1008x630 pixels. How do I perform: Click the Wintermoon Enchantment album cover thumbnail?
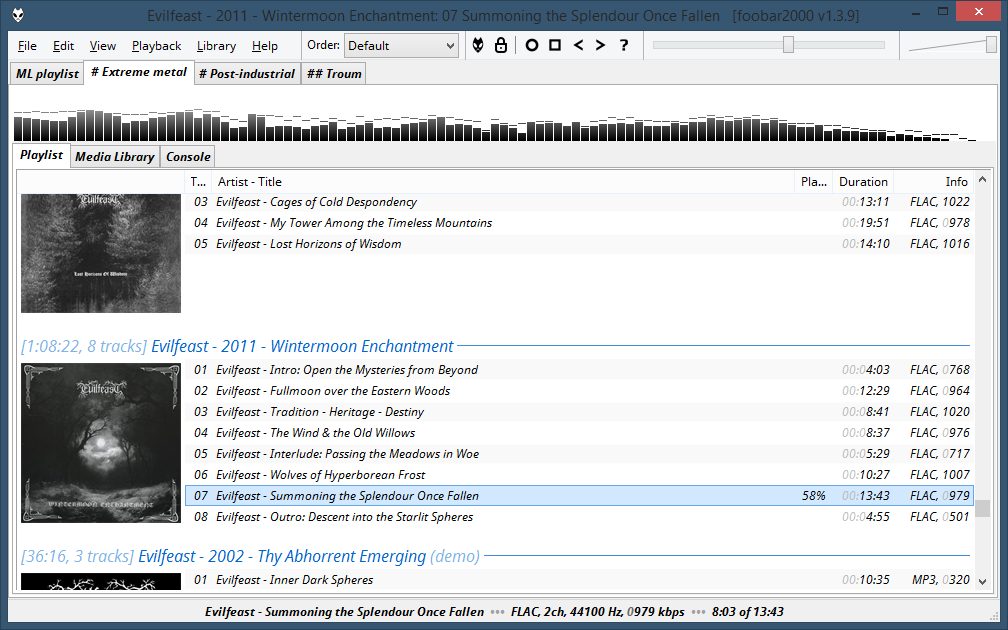pos(101,444)
